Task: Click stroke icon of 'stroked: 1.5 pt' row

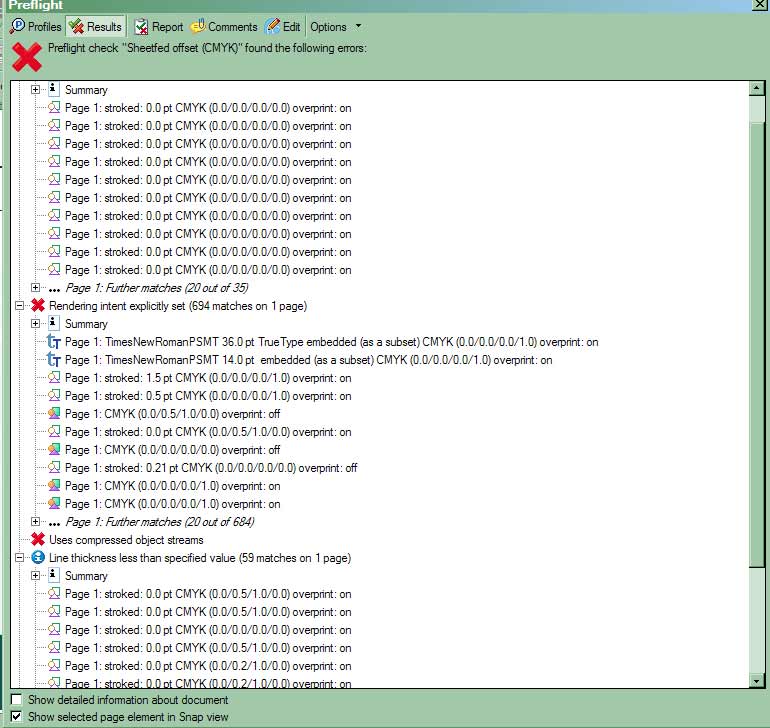Action: pos(54,377)
